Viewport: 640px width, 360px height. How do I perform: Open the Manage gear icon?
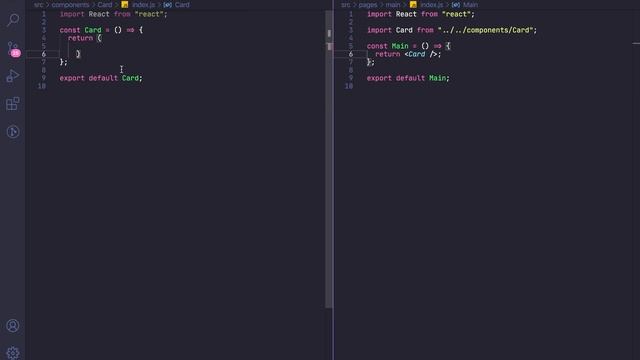point(13,353)
